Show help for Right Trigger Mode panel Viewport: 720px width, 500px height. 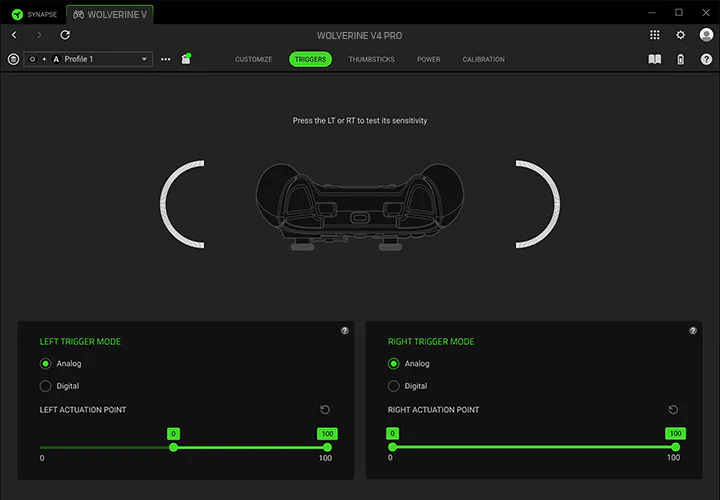(x=693, y=331)
